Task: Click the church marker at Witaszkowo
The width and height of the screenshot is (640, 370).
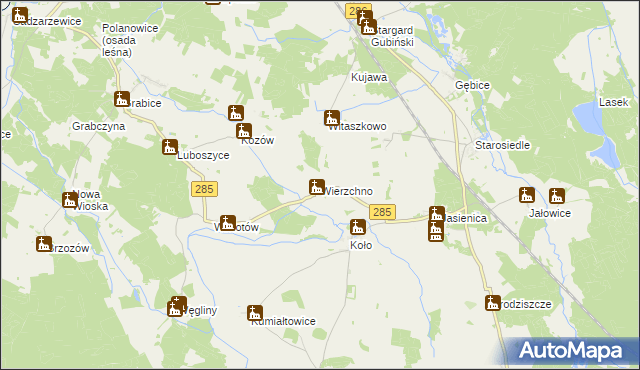Action: click(x=332, y=118)
